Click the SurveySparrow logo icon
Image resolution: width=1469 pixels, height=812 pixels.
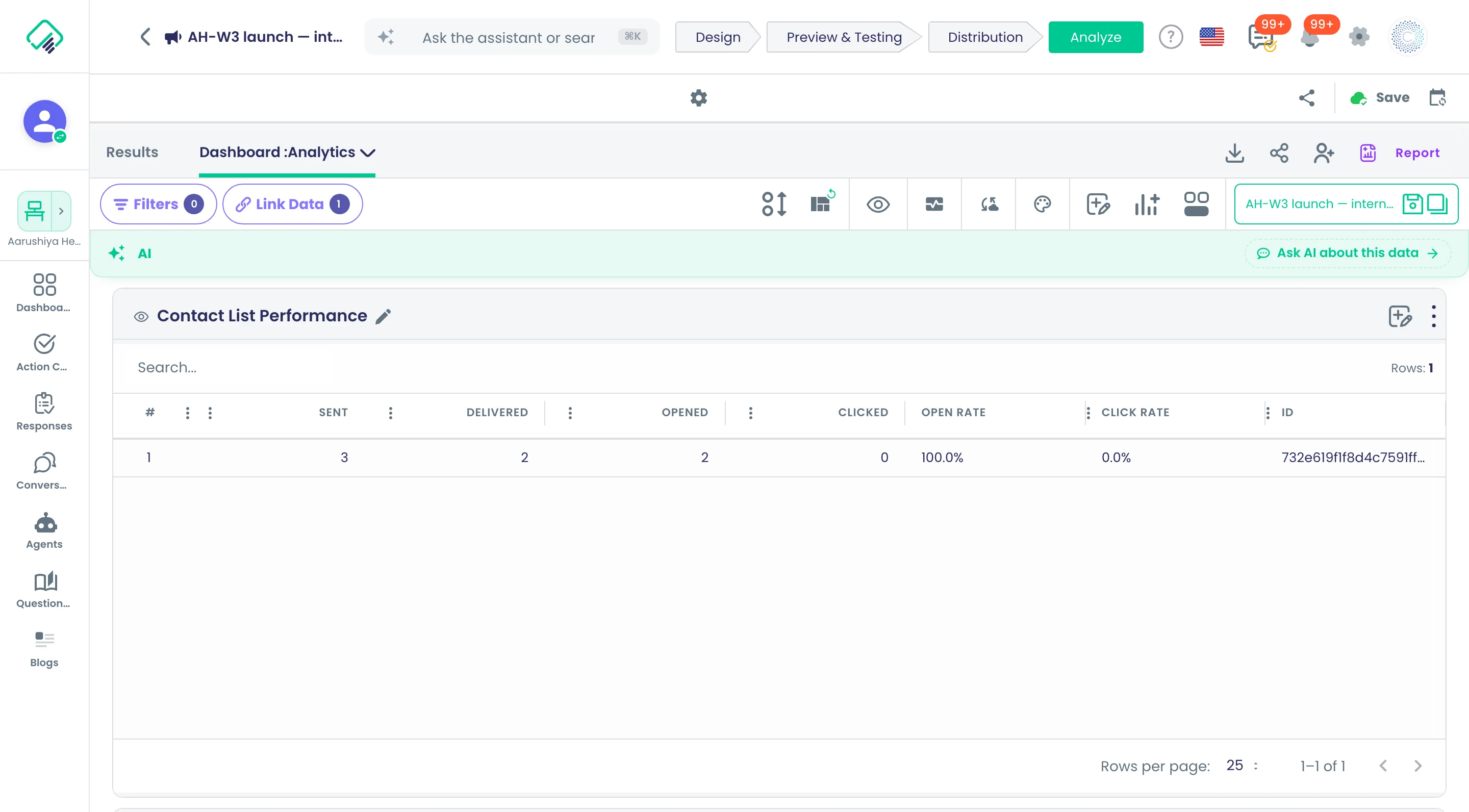coord(44,37)
